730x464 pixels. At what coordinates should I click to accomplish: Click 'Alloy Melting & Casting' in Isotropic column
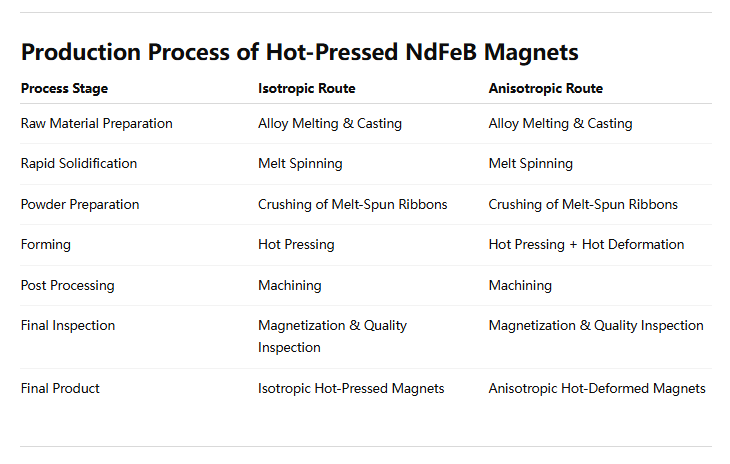click(329, 123)
